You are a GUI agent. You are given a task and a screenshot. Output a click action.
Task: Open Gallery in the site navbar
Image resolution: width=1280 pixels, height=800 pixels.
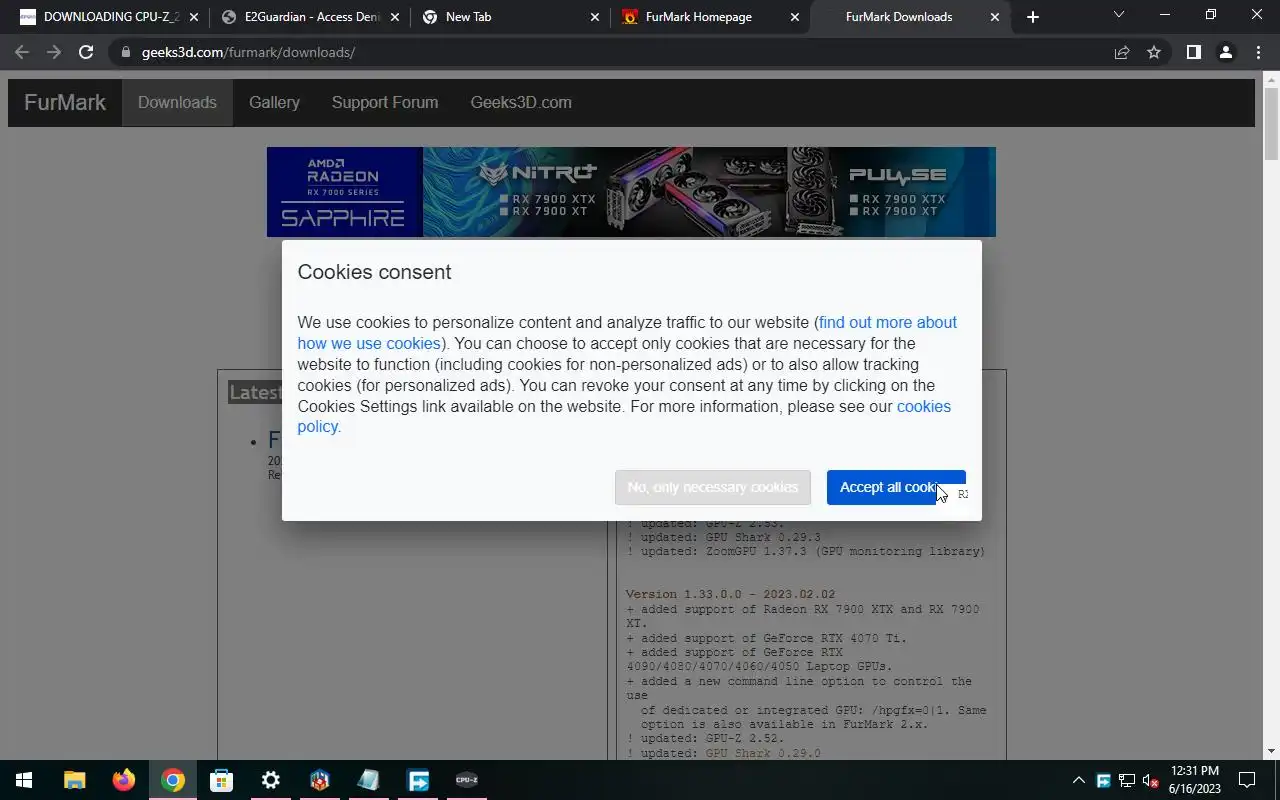pos(274,102)
